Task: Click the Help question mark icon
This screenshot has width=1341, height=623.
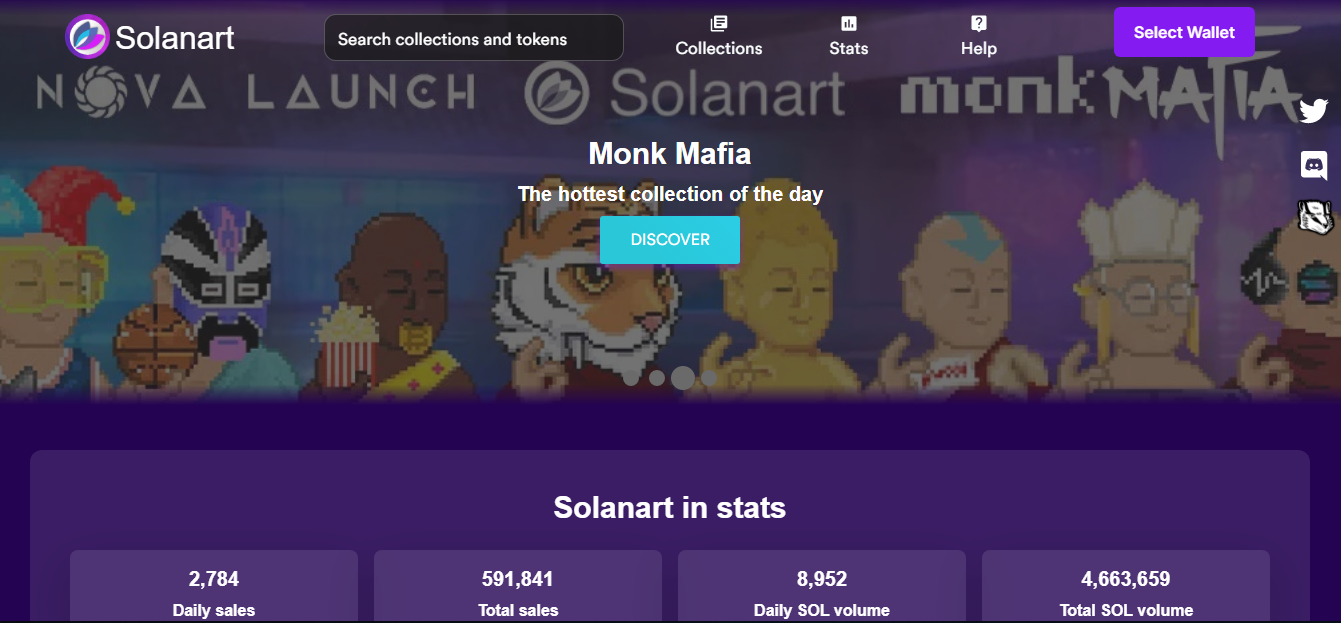Action: click(978, 24)
